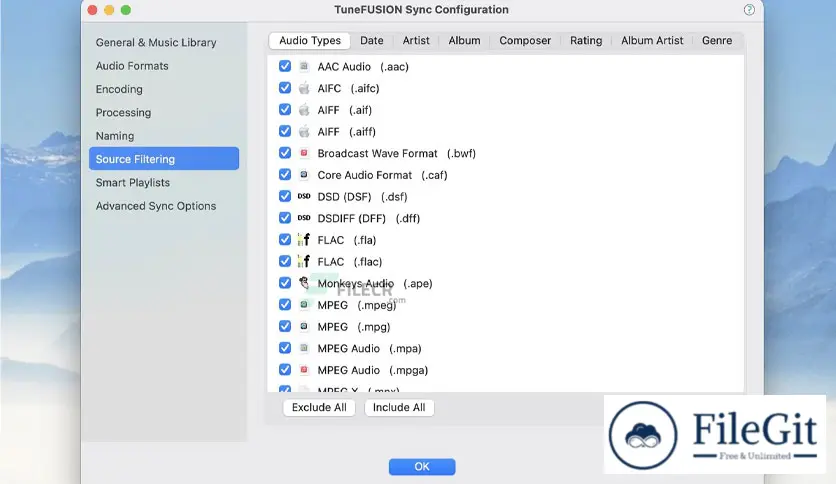Viewport: 836px width, 484px height.
Task: Open the Composer tab
Action: (525, 41)
